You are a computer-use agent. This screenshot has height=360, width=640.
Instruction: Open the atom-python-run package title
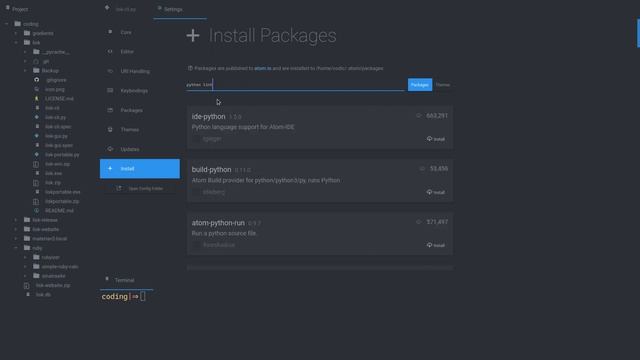(x=218, y=223)
